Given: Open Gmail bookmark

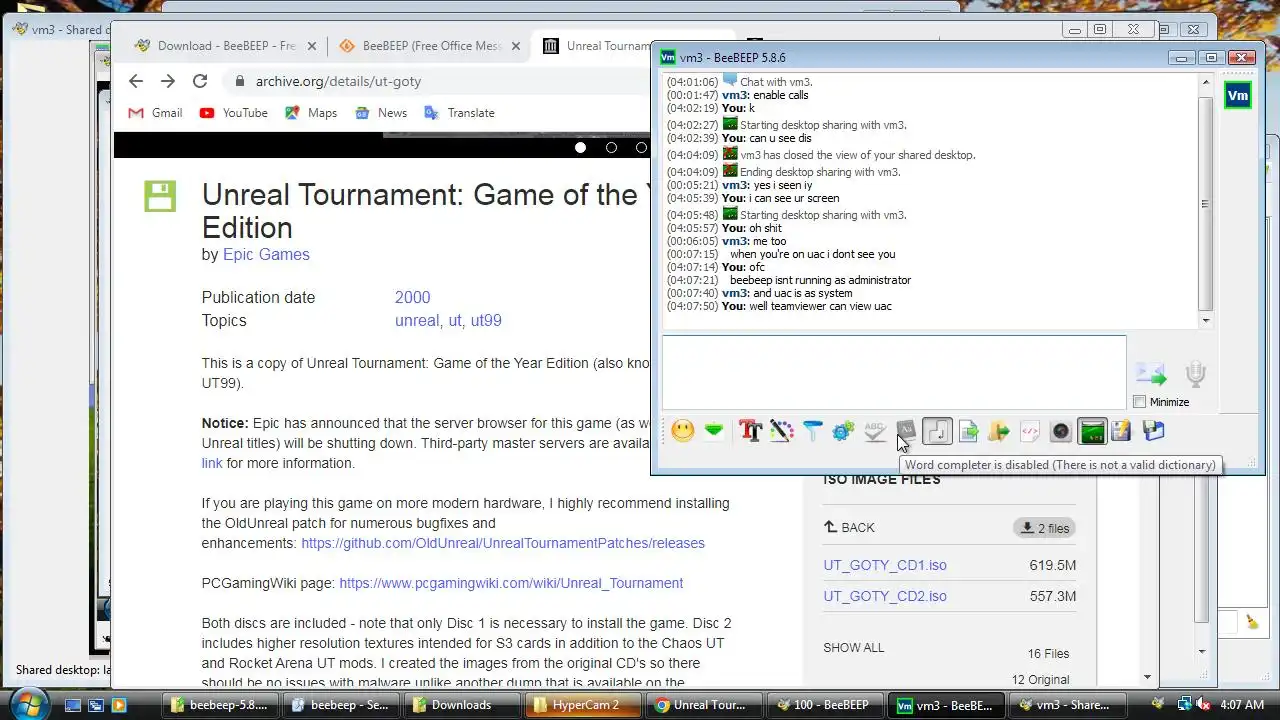Looking at the screenshot, I should pos(155,113).
